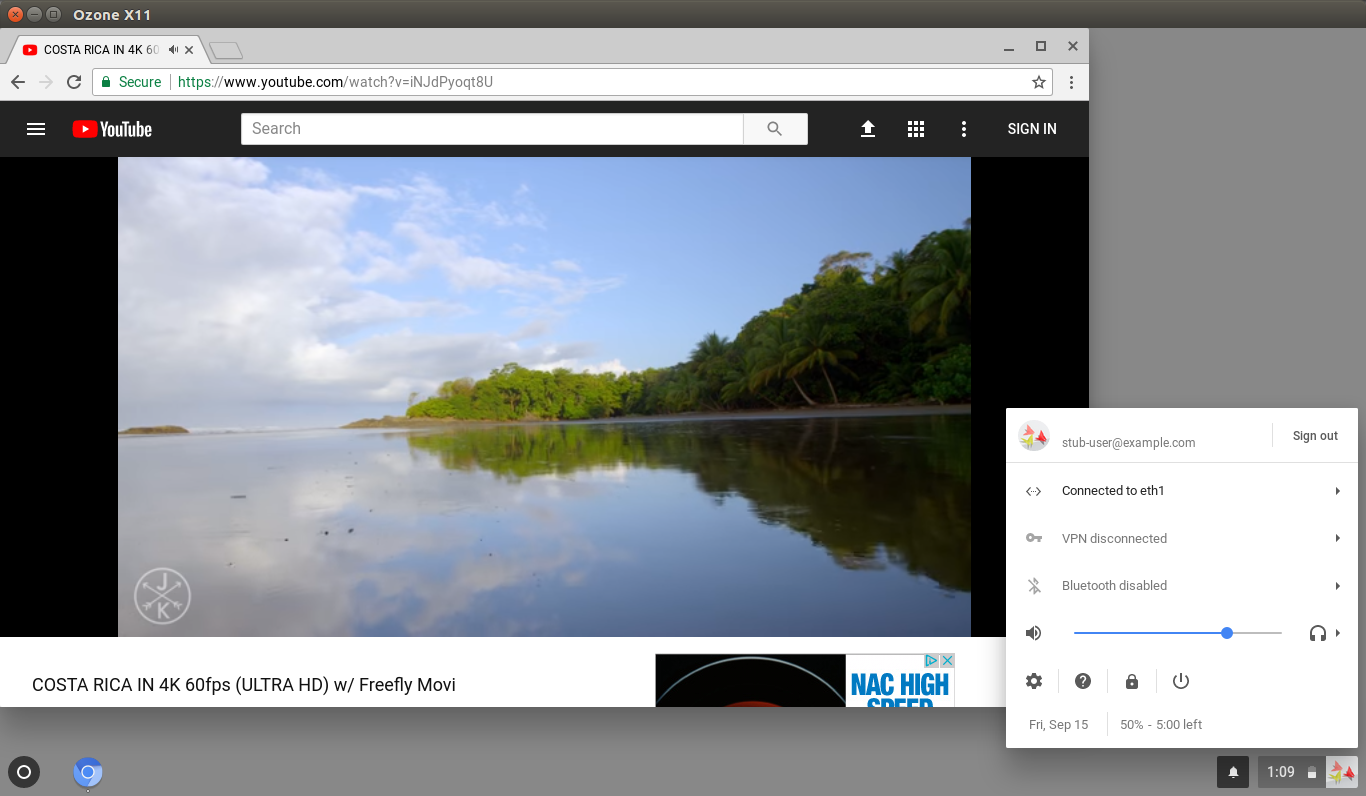Click SIGN IN on YouTube

coord(1032,129)
